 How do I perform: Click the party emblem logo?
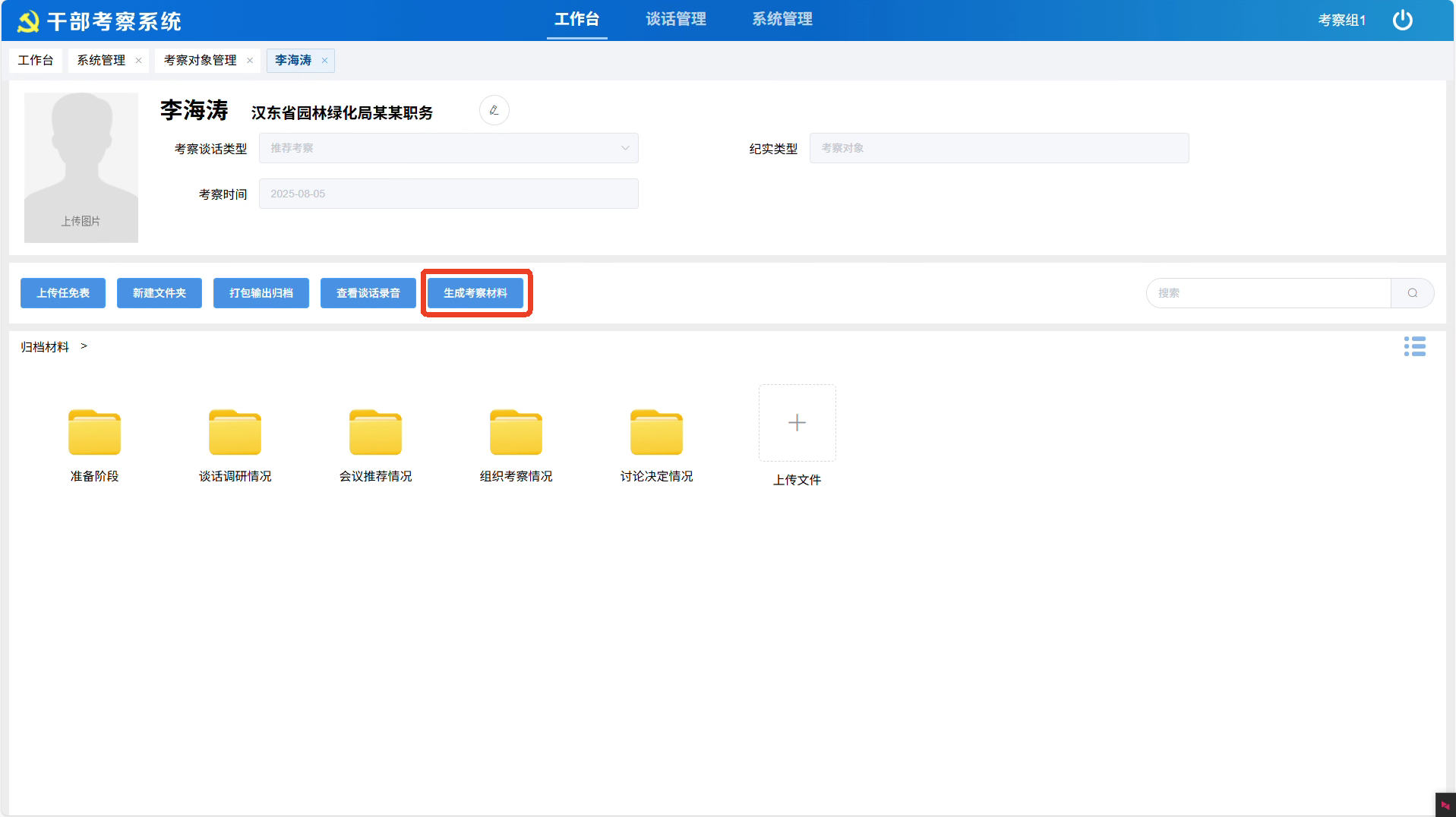[x=28, y=21]
